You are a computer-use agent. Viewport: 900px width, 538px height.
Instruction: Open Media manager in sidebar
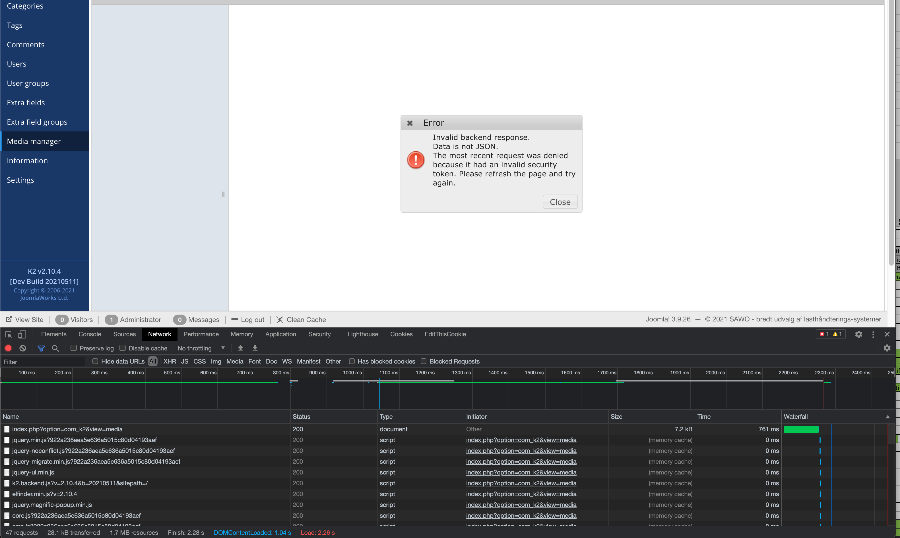[x=44, y=141]
